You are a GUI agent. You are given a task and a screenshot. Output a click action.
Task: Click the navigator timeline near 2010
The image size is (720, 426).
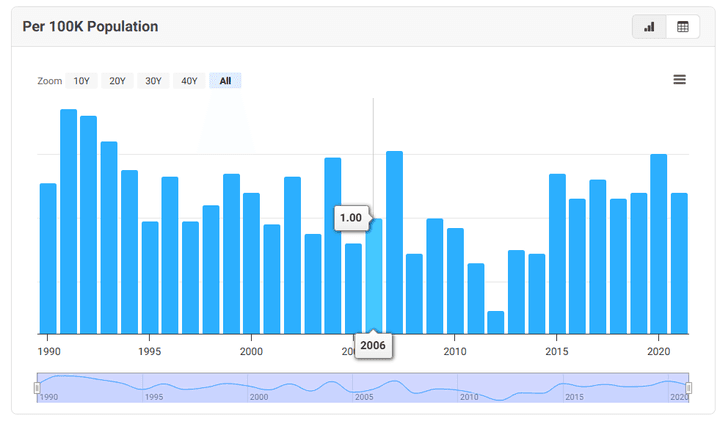coord(468,387)
